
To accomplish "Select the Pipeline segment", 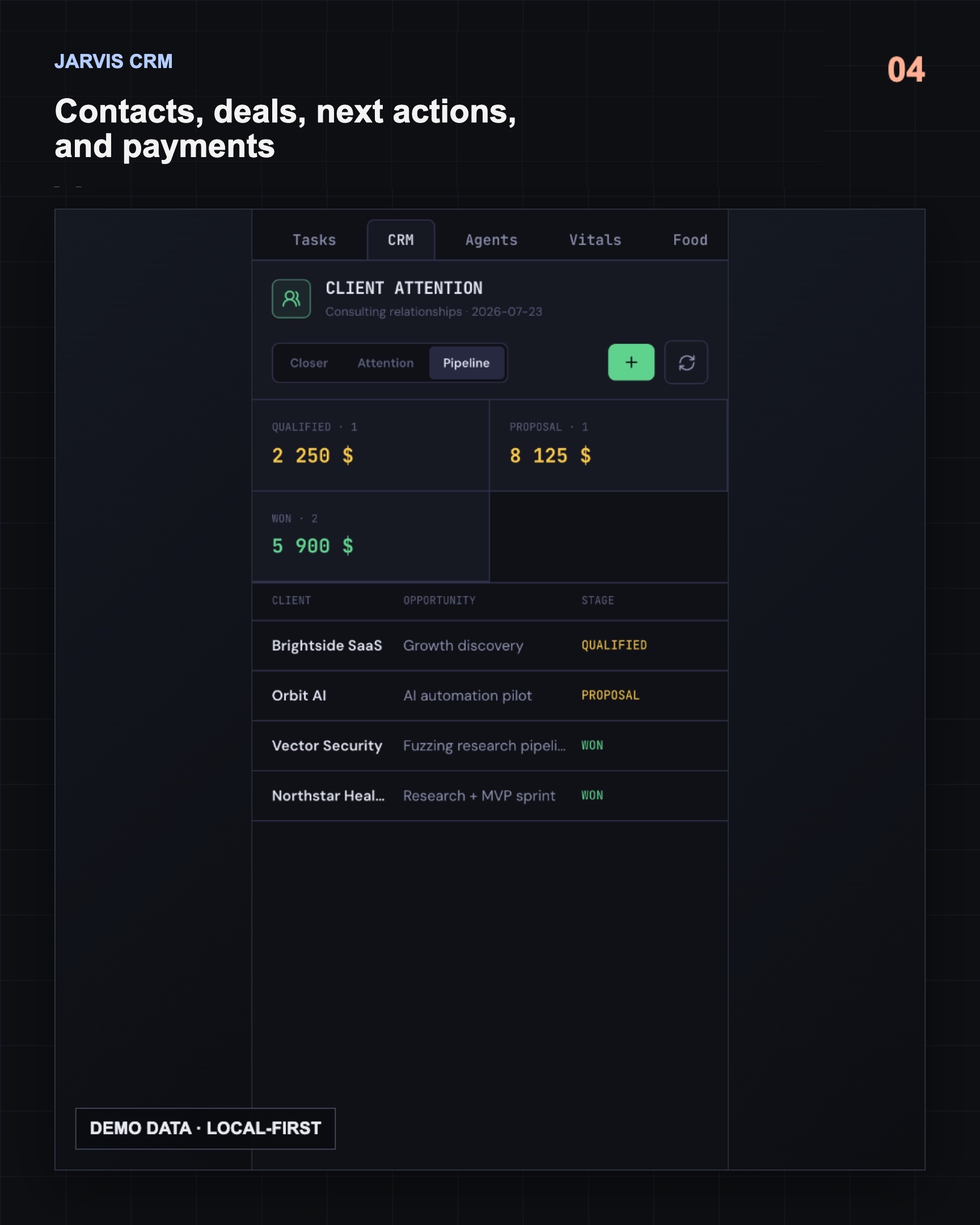I will coord(466,363).
